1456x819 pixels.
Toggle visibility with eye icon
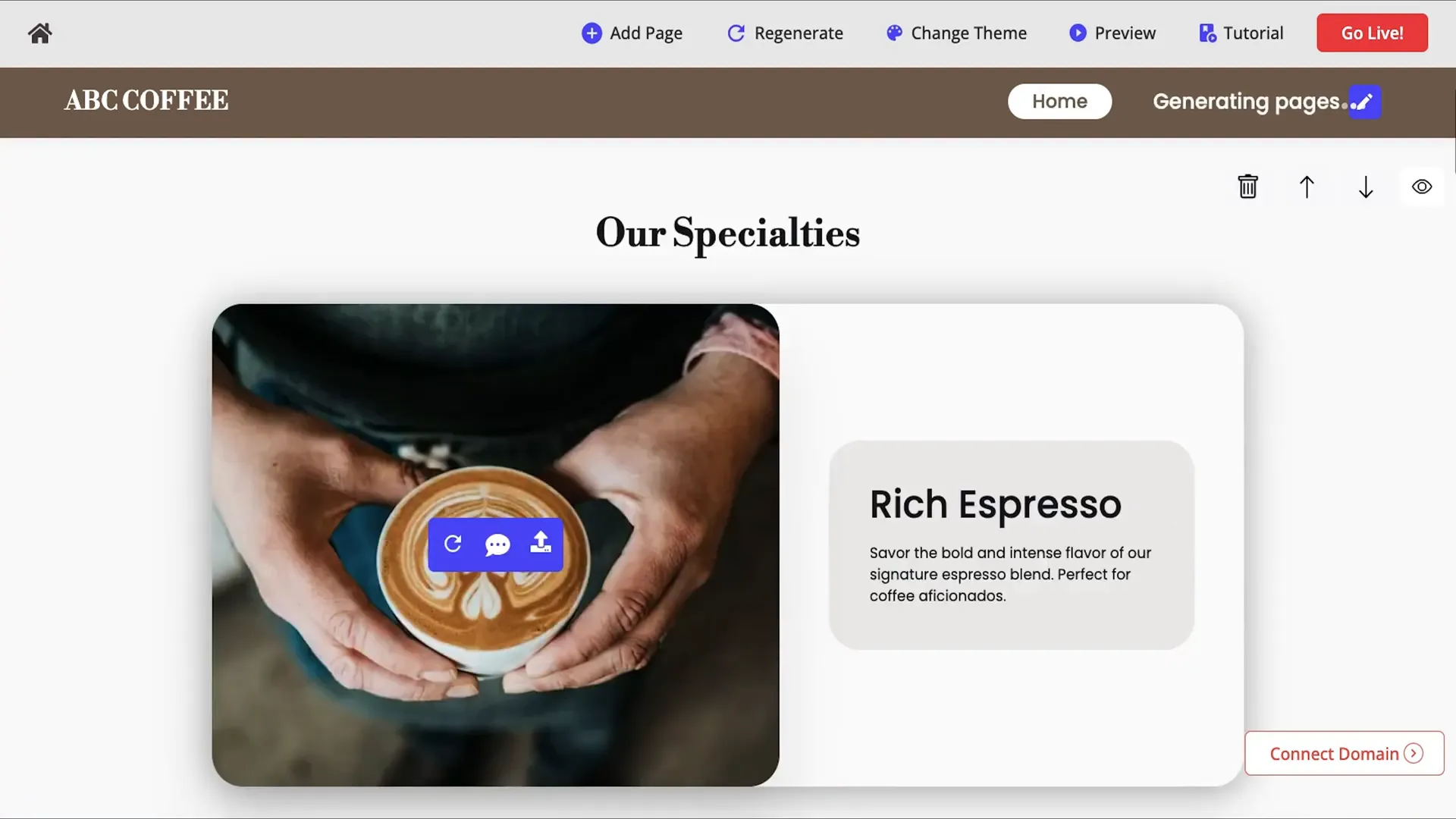pos(1421,186)
